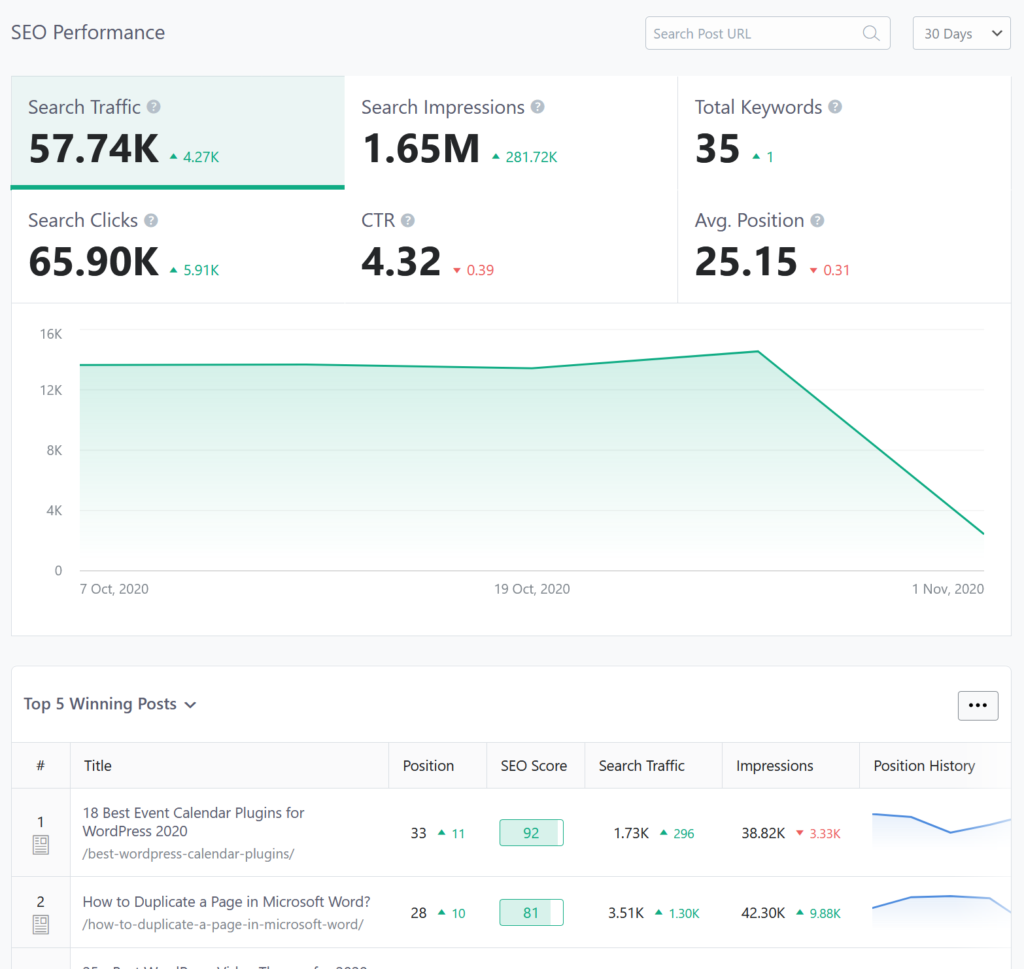Click the post type icon in row 2
The height and width of the screenshot is (969, 1024).
point(40,925)
